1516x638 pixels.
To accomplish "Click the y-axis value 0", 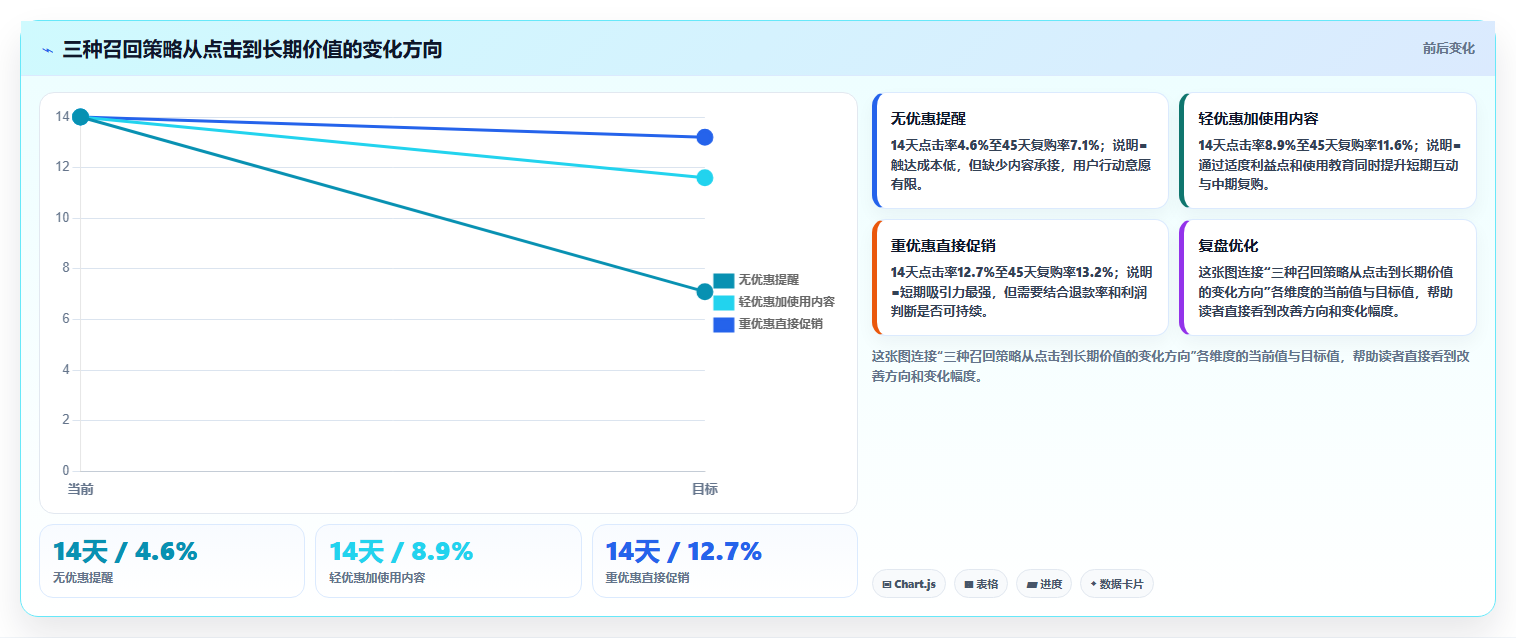I will 66,470.
